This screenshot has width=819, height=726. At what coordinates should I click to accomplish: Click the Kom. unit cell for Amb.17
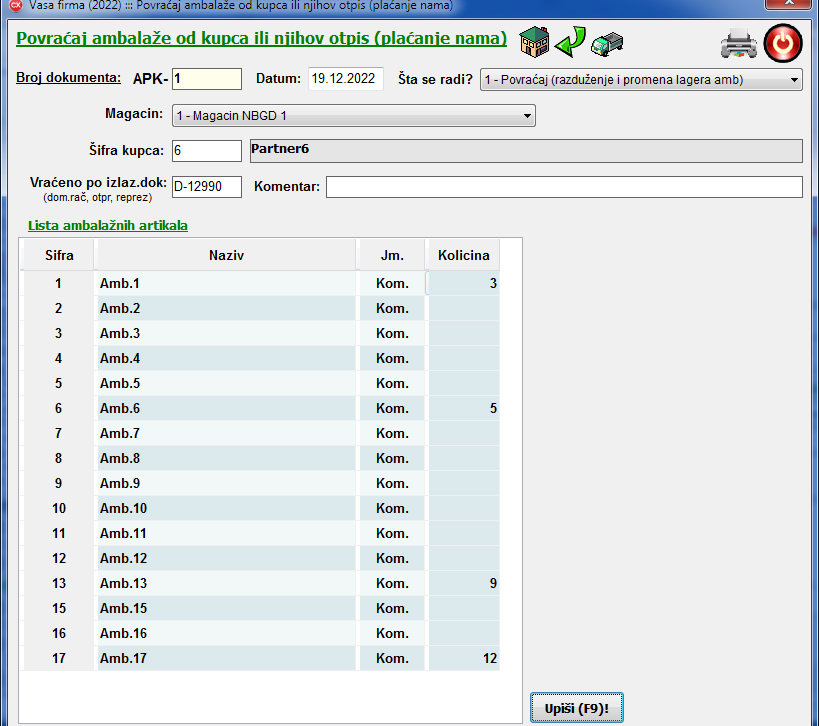(392, 659)
